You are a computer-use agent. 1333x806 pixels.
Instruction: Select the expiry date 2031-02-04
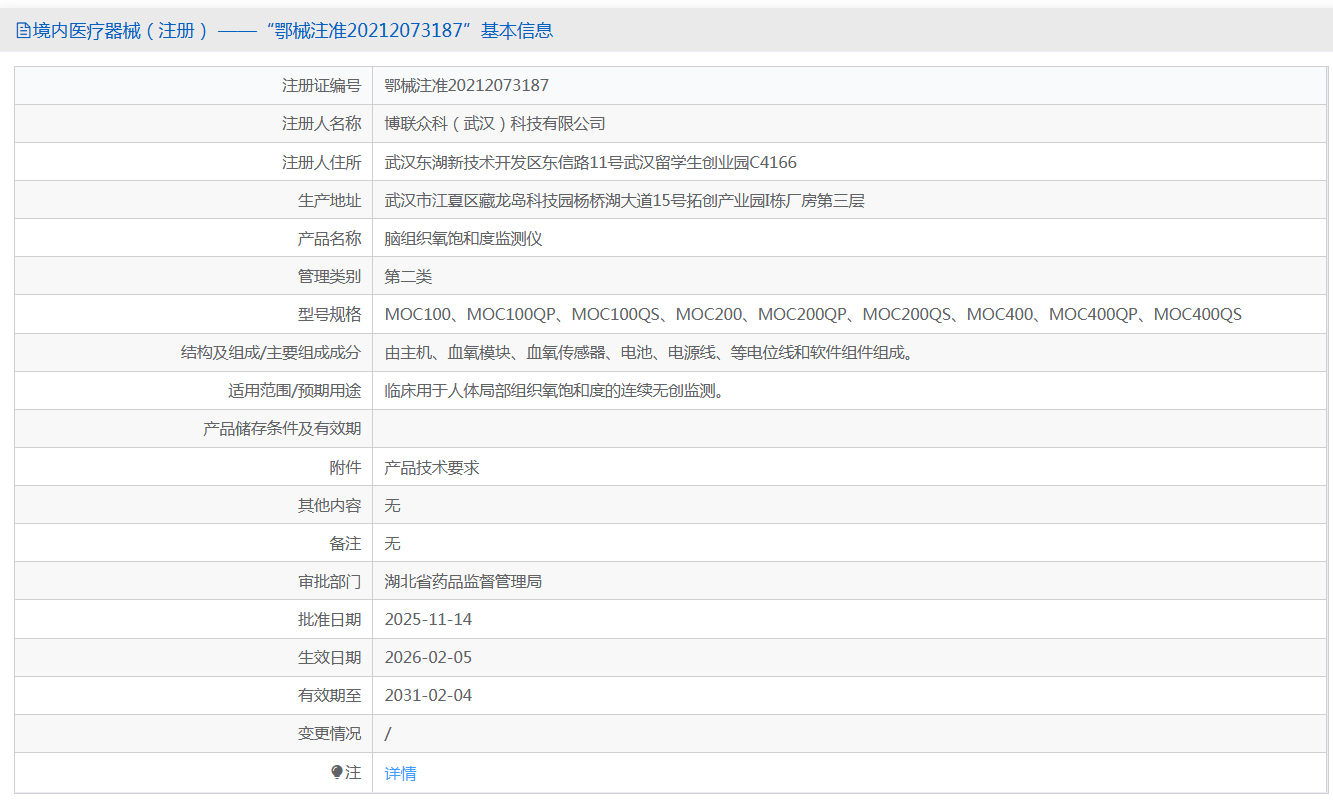click(x=428, y=695)
